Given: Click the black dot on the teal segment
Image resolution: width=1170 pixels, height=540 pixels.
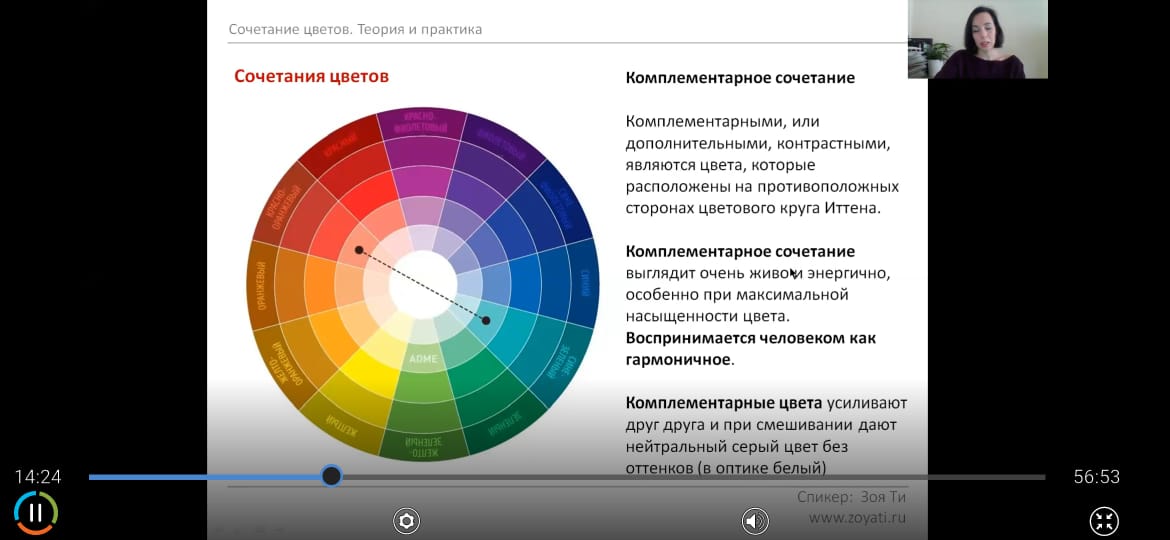Looking at the screenshot, I should [486, 320].
